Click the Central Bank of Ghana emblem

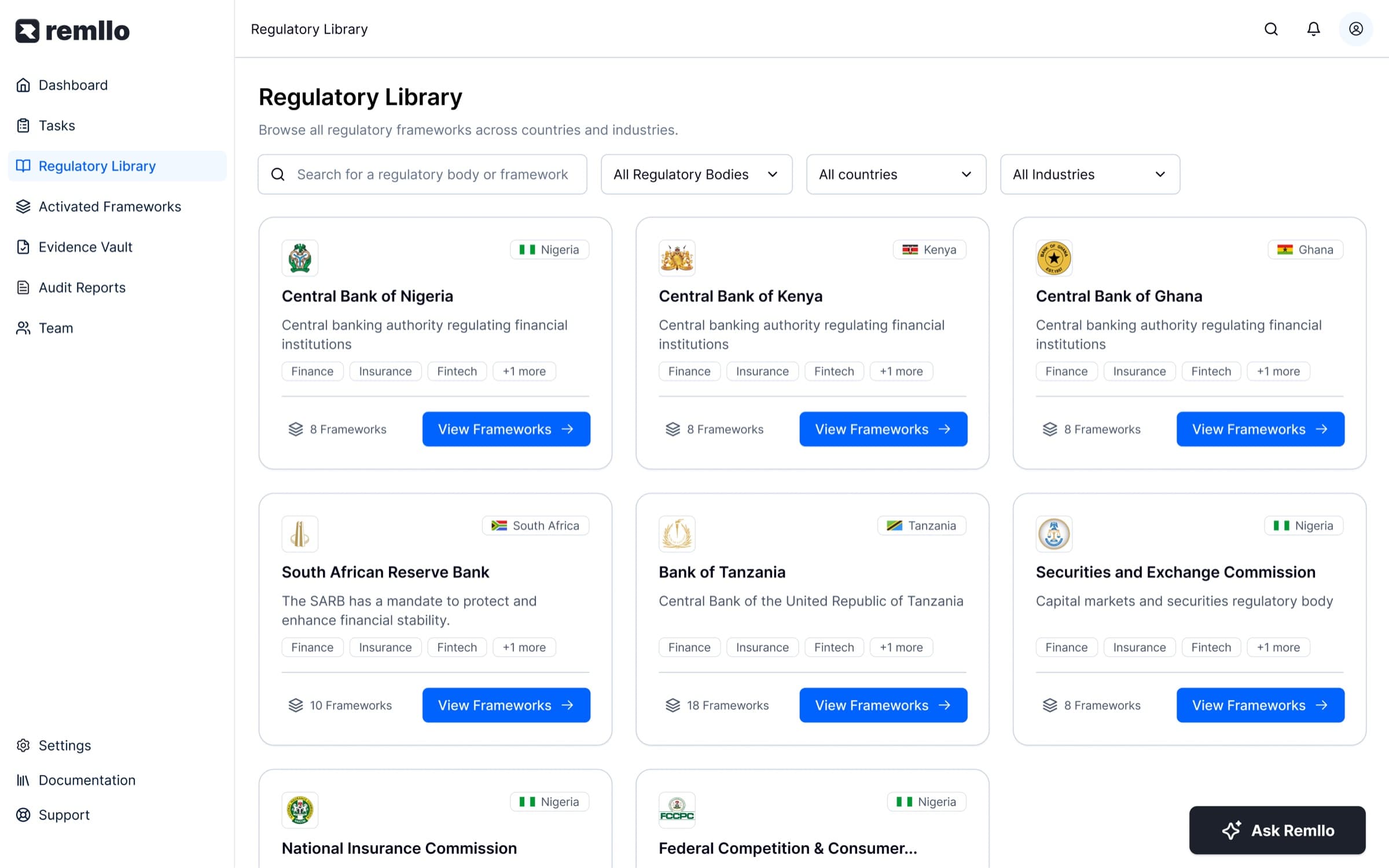[x=1054, y=258]
